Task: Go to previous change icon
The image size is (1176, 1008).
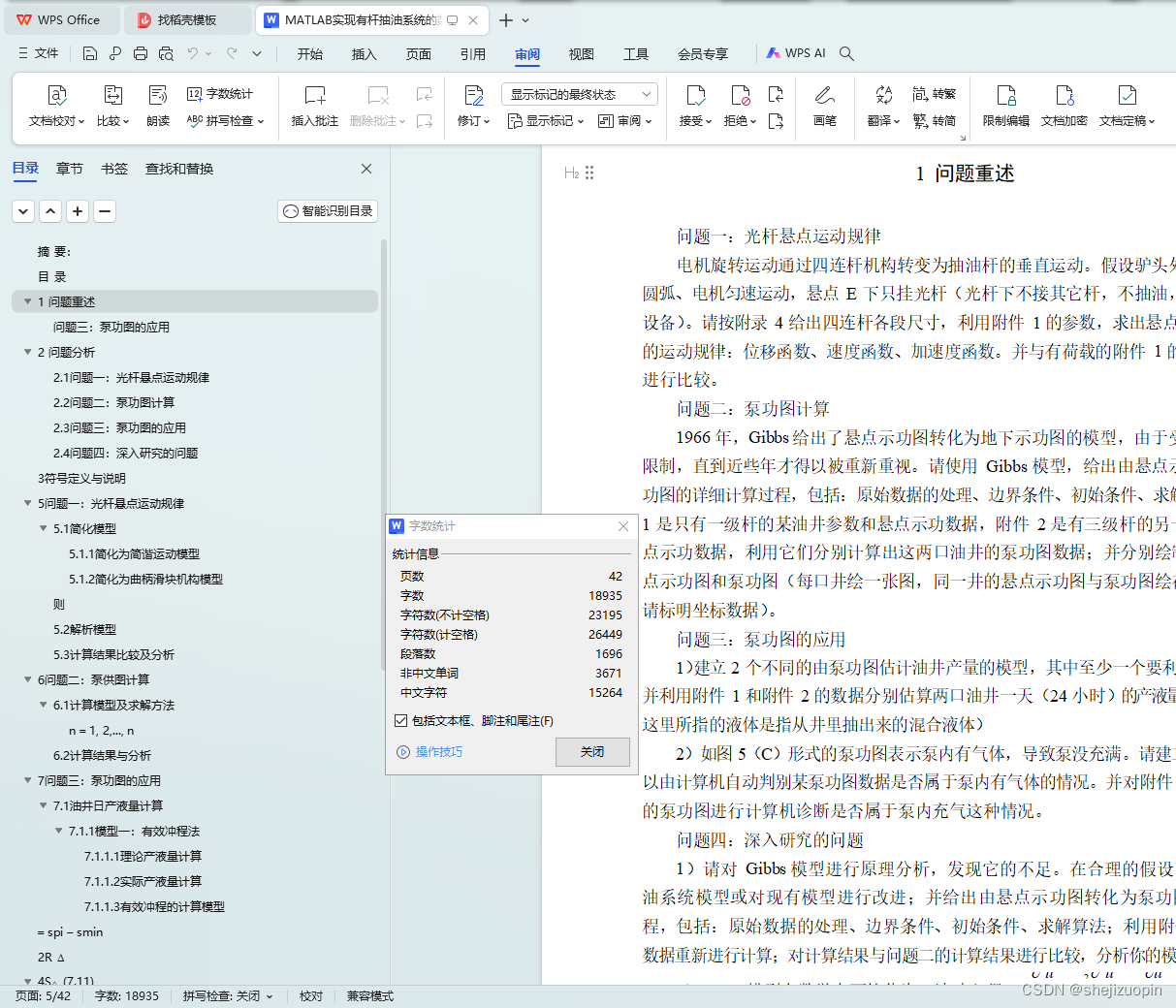Action: (x=776, y=94)
